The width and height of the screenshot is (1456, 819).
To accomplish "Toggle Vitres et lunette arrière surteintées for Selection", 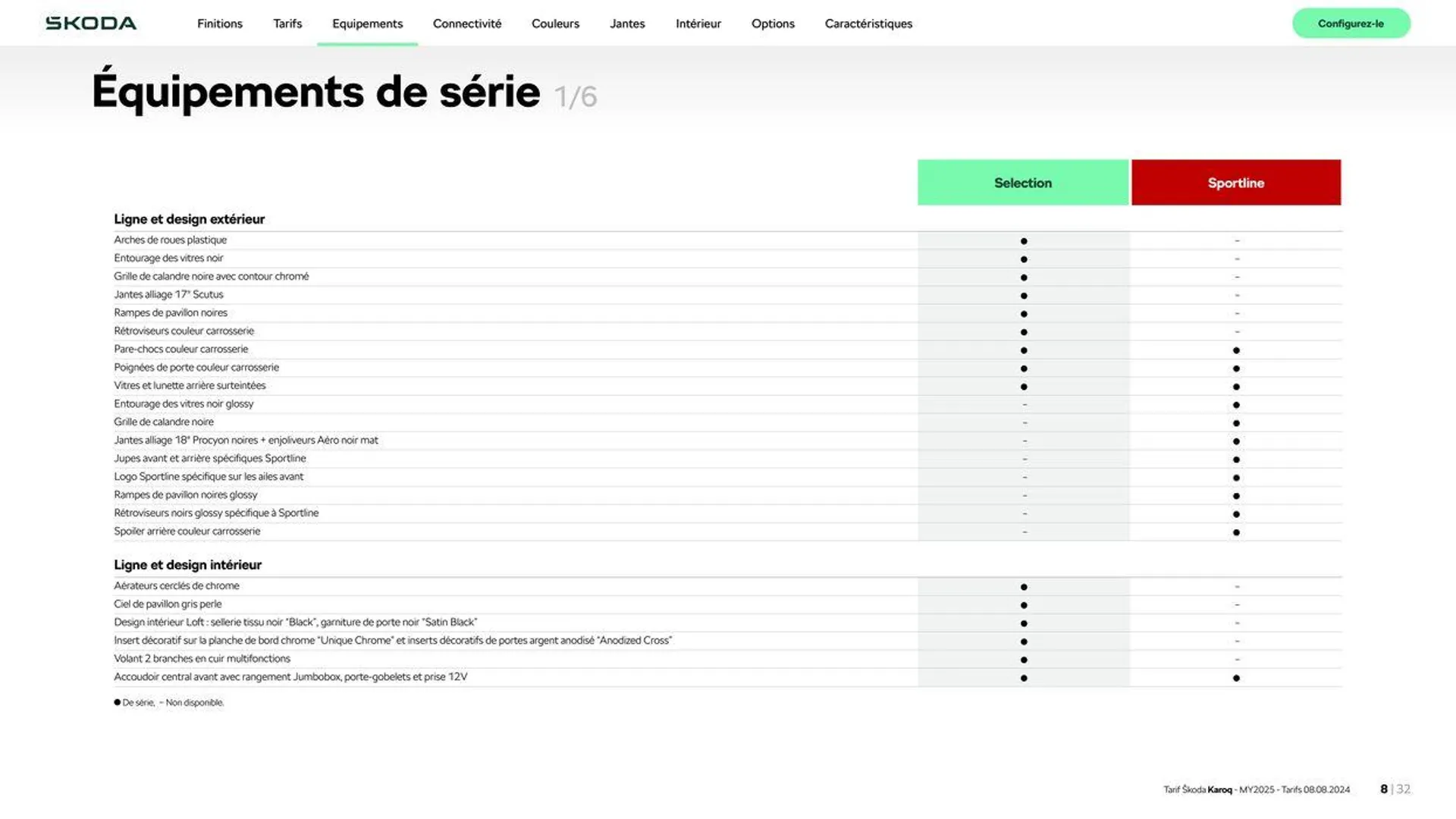I will [1023, 385].
